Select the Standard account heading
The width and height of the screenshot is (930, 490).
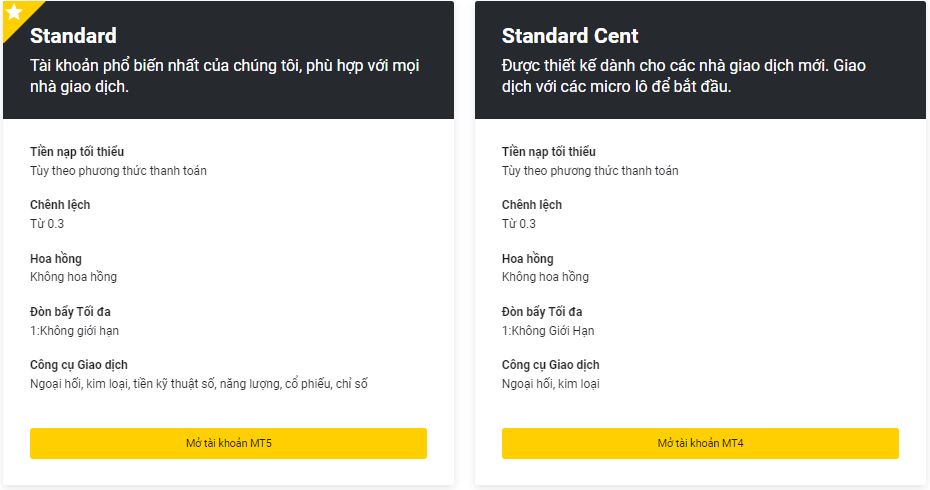[73, 36]
